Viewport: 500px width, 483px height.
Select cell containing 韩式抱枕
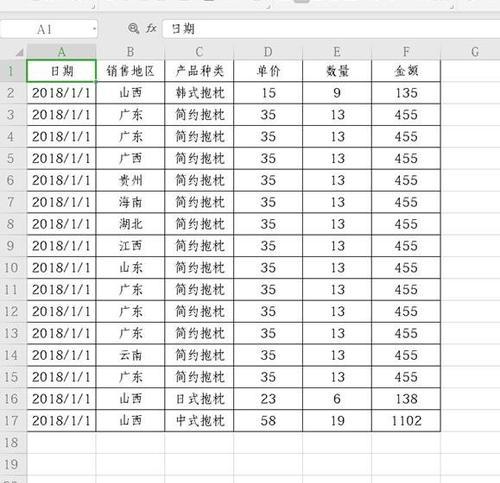[x=199, y=93]
